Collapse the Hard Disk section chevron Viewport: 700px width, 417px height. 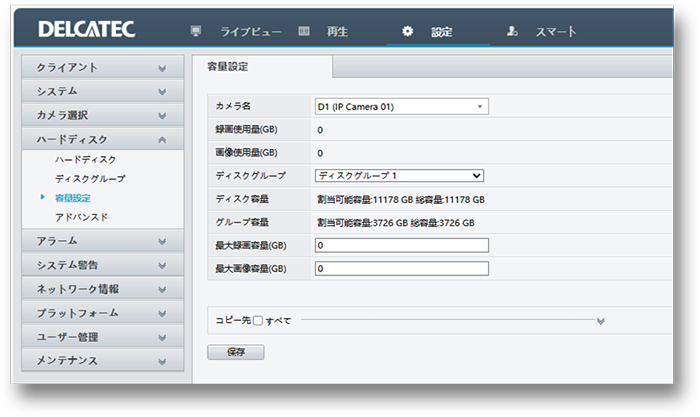pyautogui.click(x=162, y=140)
